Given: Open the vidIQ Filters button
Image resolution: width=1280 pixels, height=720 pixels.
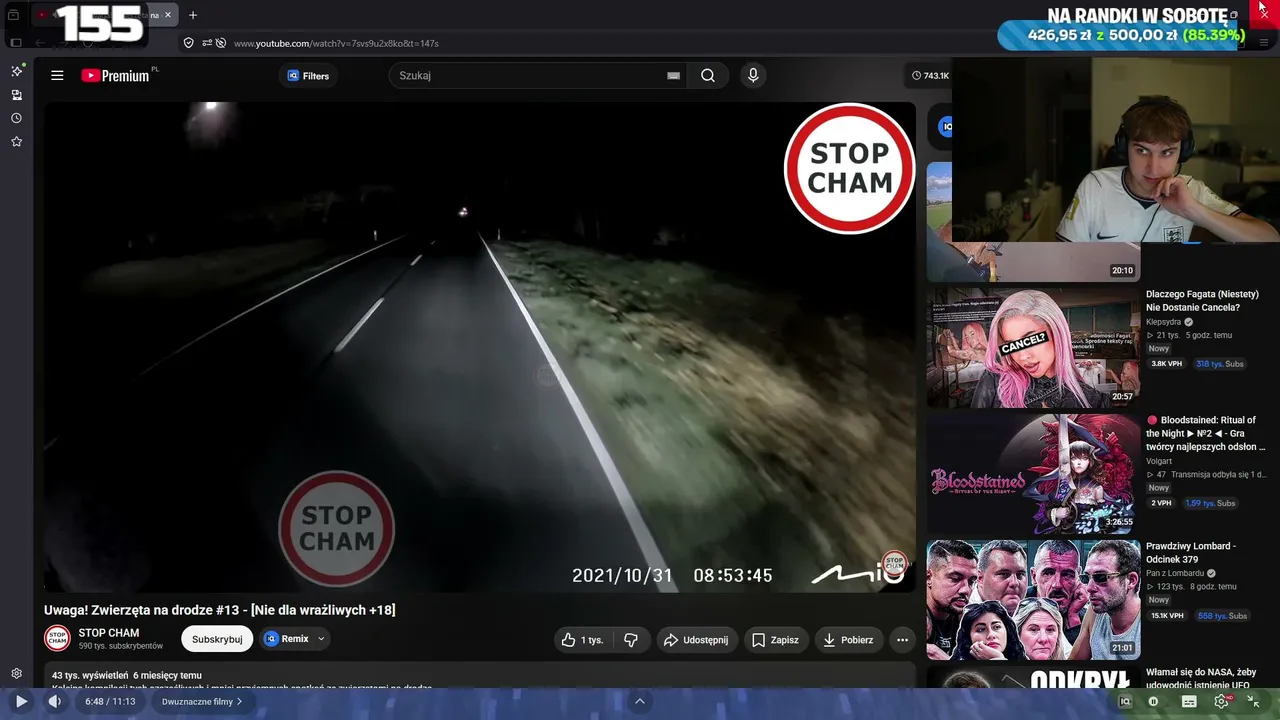Looking at the screenshot, I should pos(308,76).
